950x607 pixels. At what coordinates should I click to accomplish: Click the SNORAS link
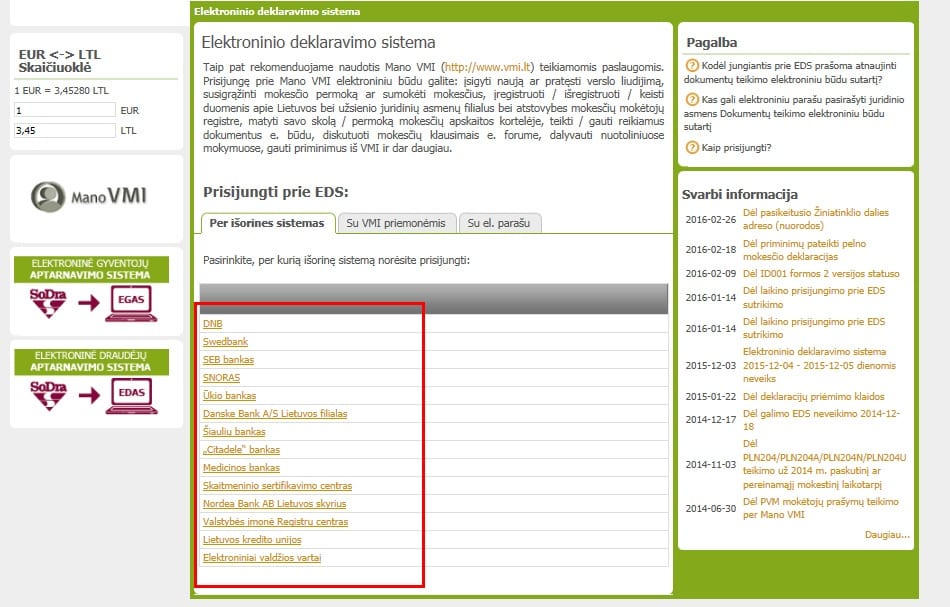tap(222, 378)
